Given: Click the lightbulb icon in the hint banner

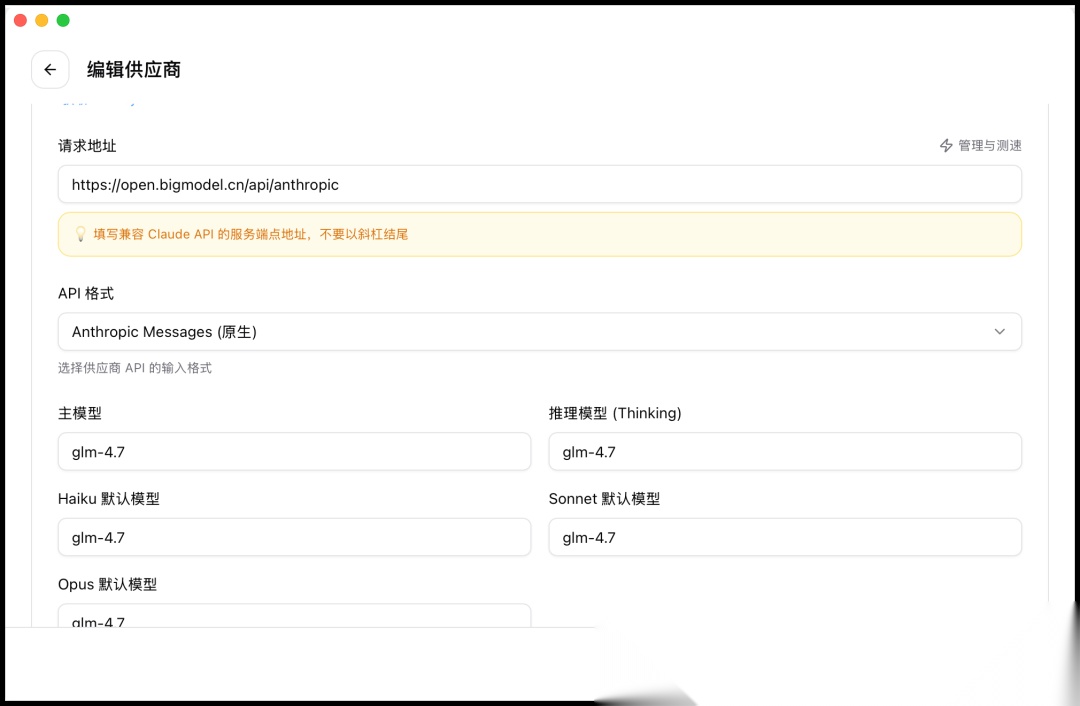Looking at the screenshot, I should tap(81, 234).
